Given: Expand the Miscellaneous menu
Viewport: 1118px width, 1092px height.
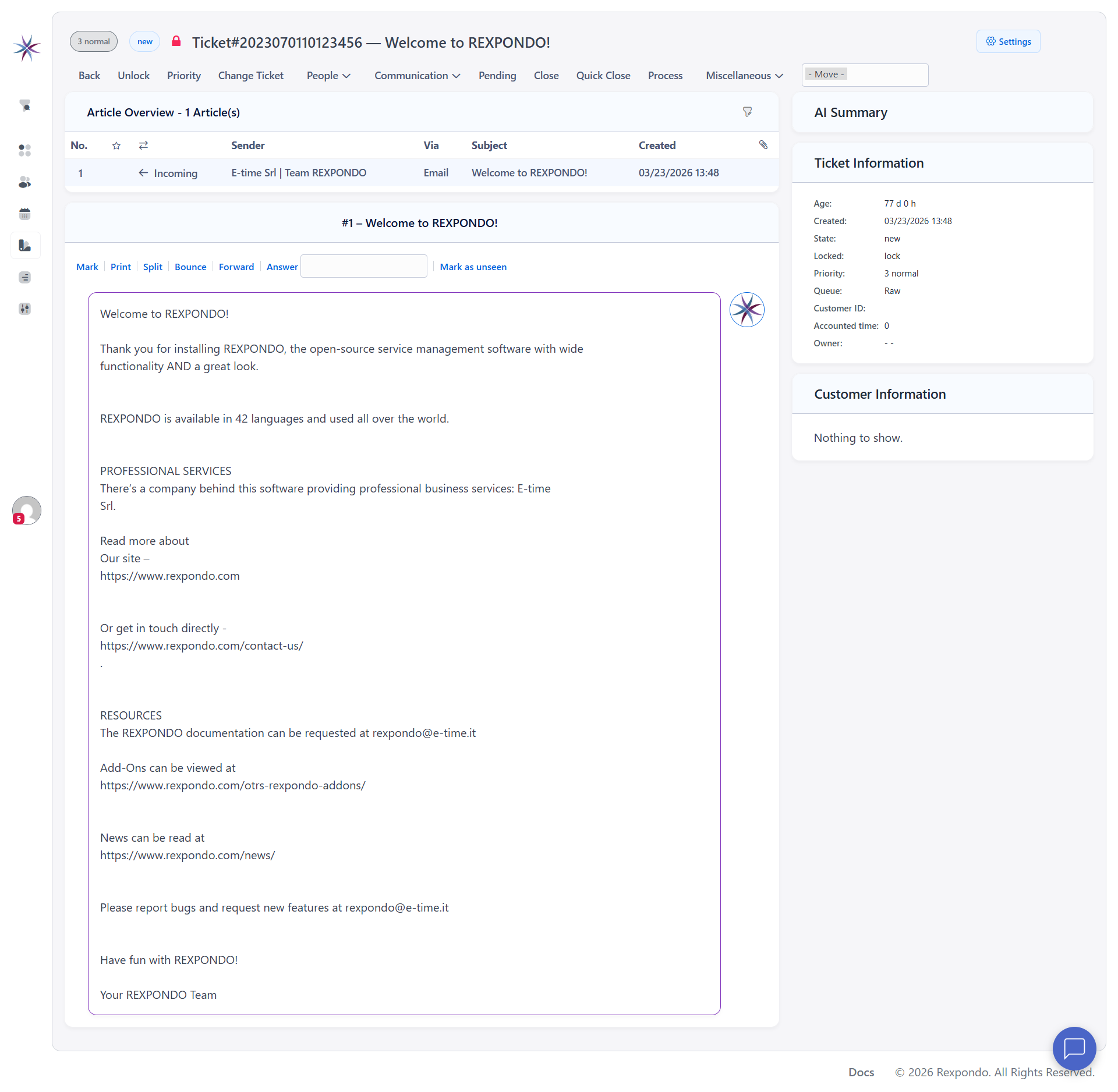Looking at the screenshot, I should tap(744, 76).
